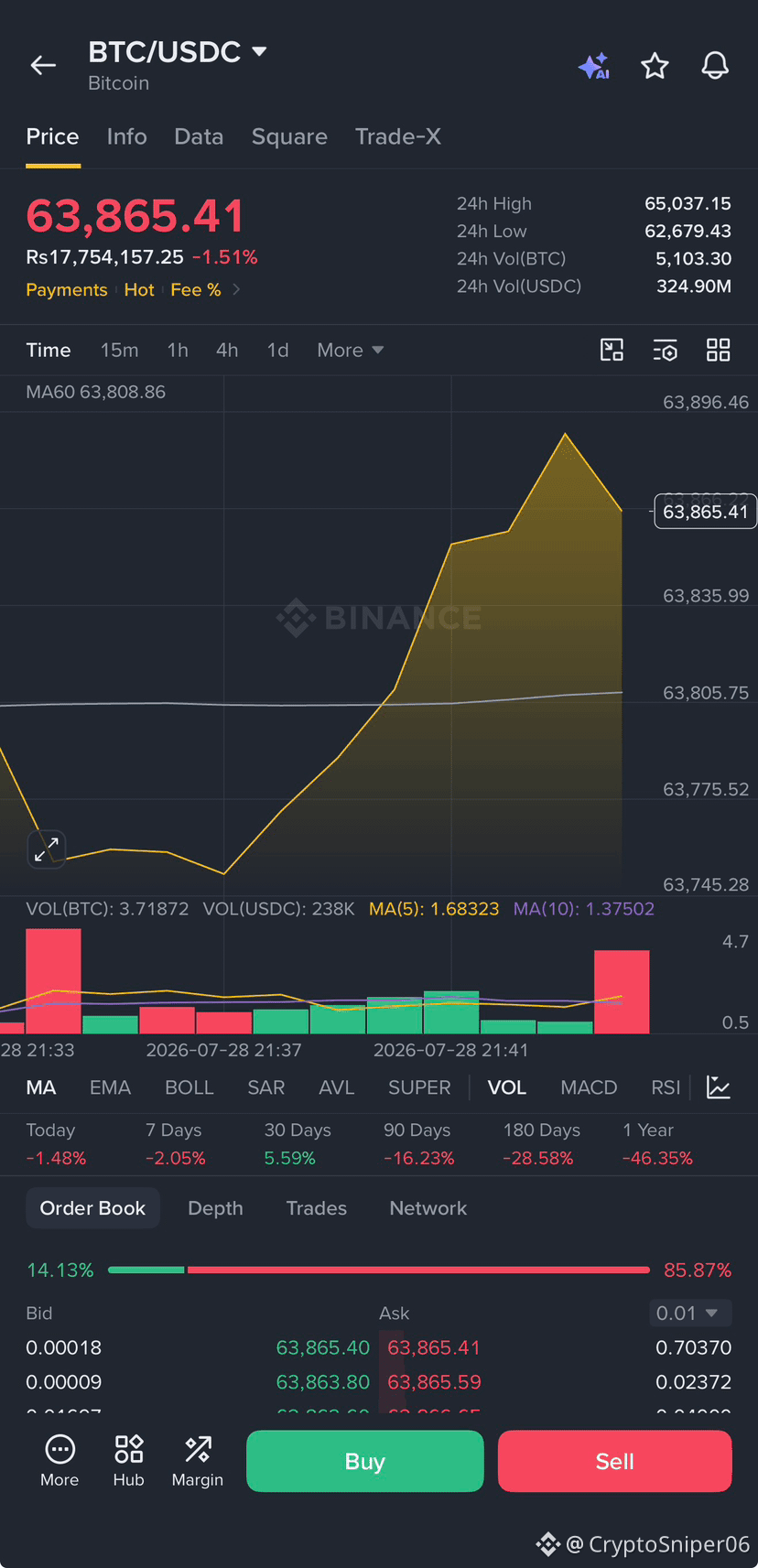Set a price alert with the bell
Viewport: 758px width, 1568px height.
click(715, 65)
